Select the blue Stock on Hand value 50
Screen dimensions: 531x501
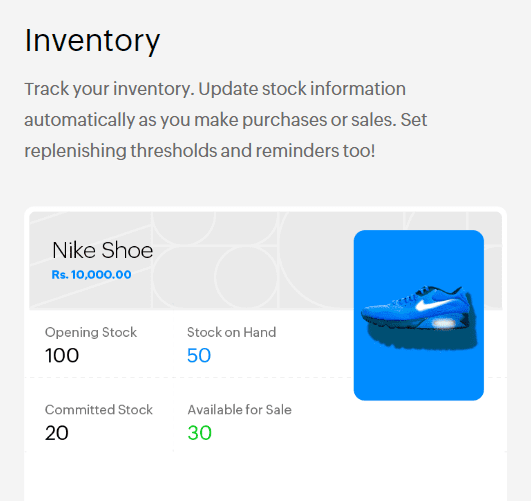199,356
